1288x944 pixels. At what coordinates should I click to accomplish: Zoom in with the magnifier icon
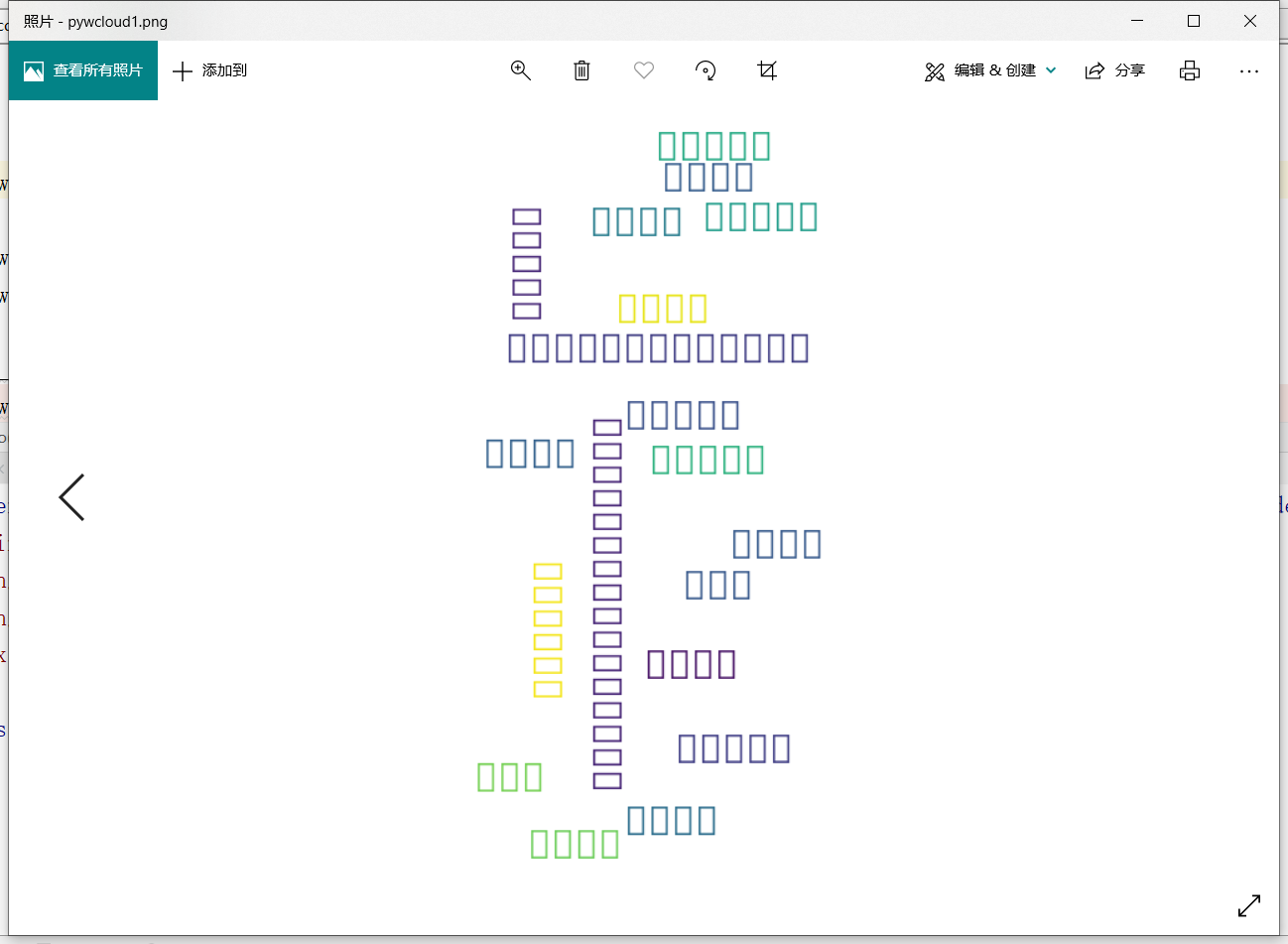520,70
